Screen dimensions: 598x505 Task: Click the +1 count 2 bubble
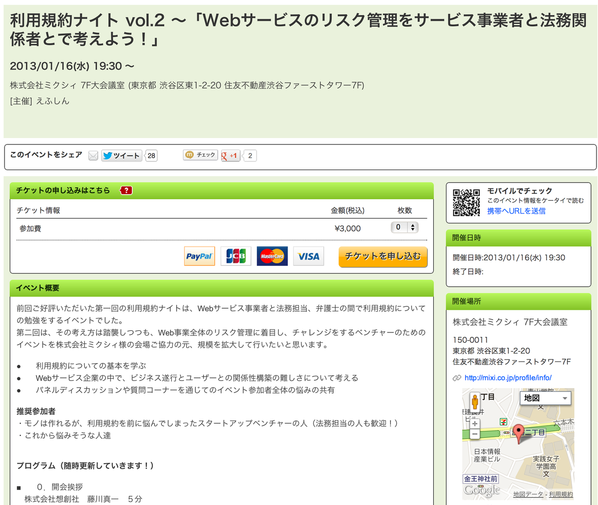[250, 156]
